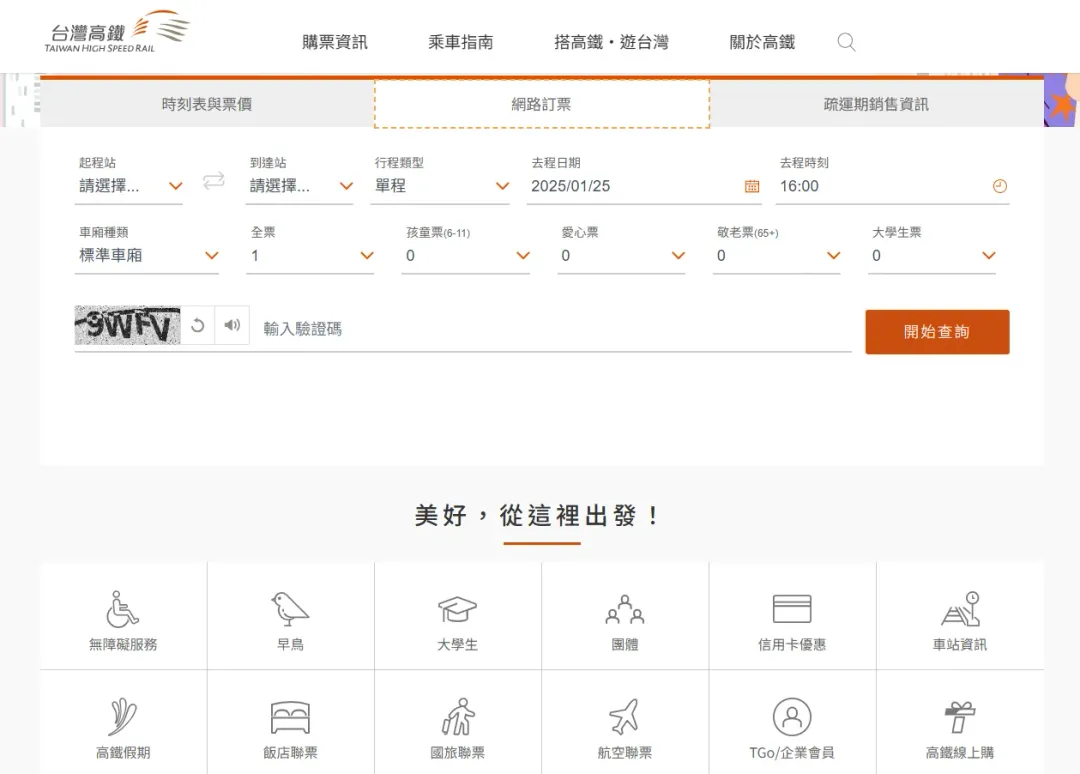Click the 去程日期 field showing 2025/01/25
The image size is (1080, 774).
[x=644, y=186]
